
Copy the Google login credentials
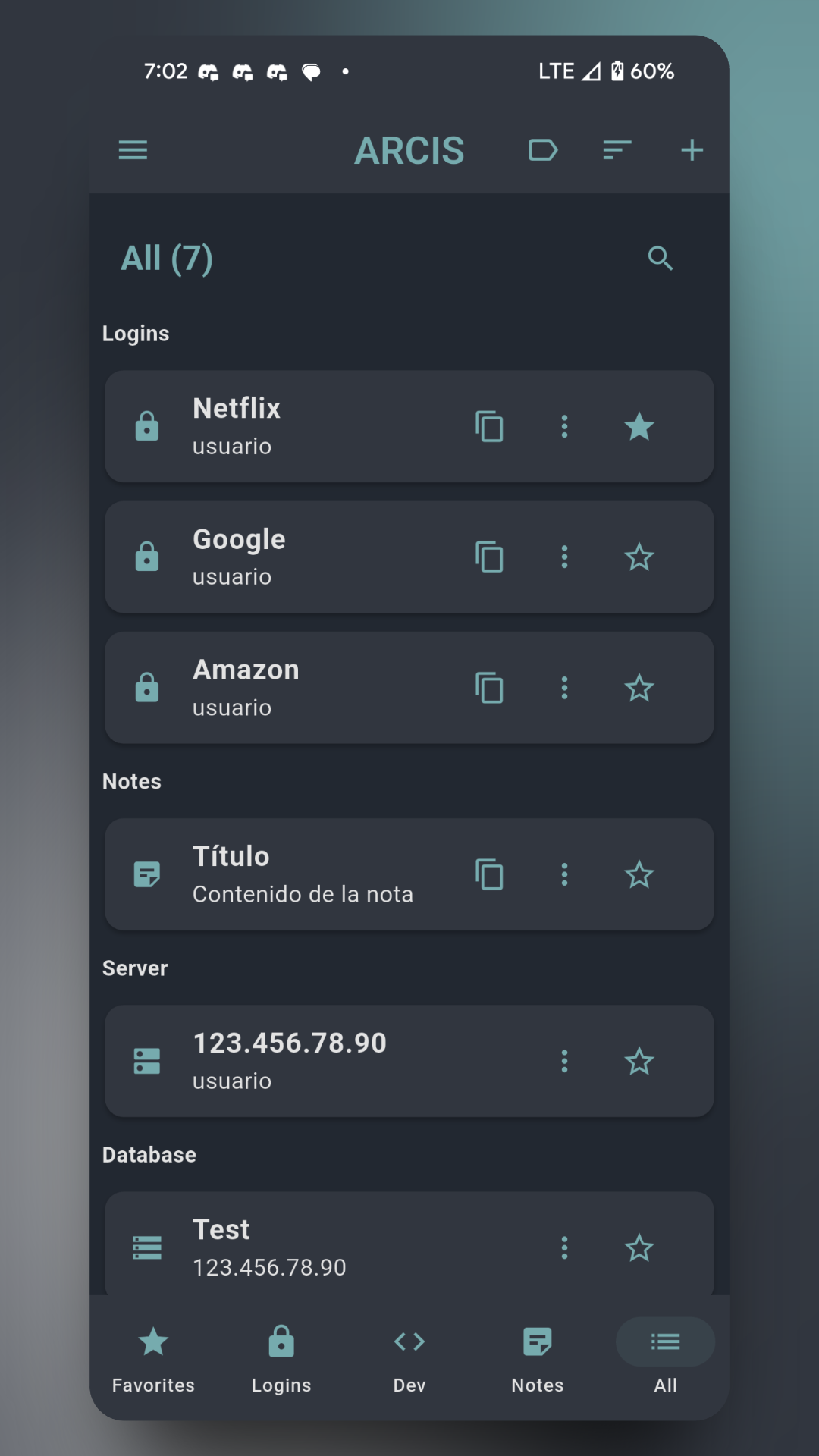point(489,557)
